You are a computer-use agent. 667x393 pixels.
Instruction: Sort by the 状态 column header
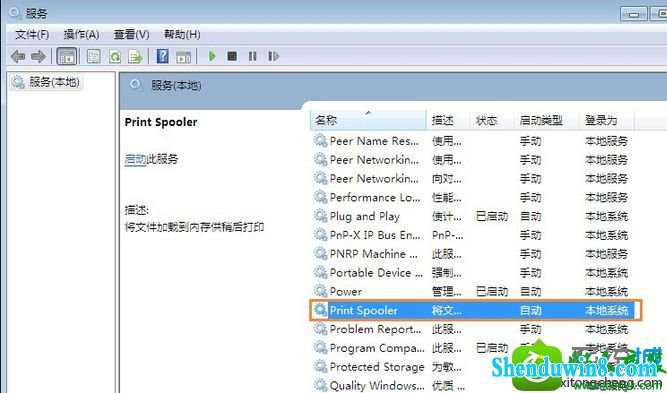coord(492,120)
